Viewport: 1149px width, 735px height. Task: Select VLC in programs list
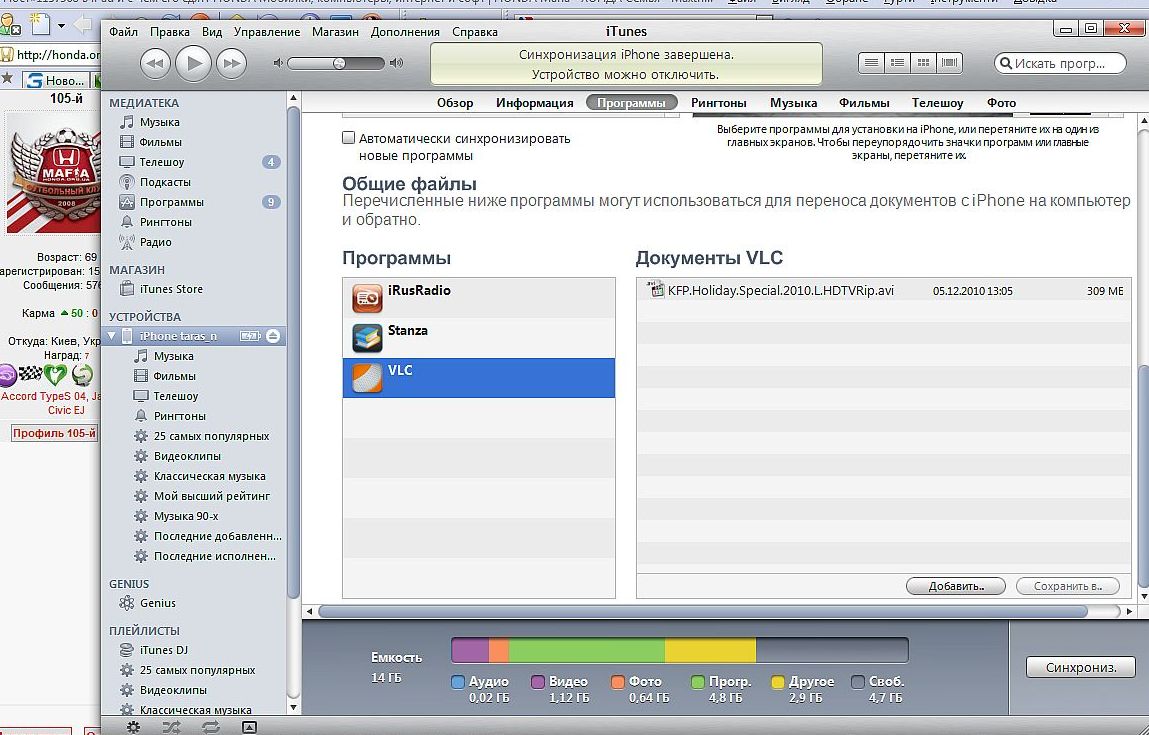(x=479, y=377)
